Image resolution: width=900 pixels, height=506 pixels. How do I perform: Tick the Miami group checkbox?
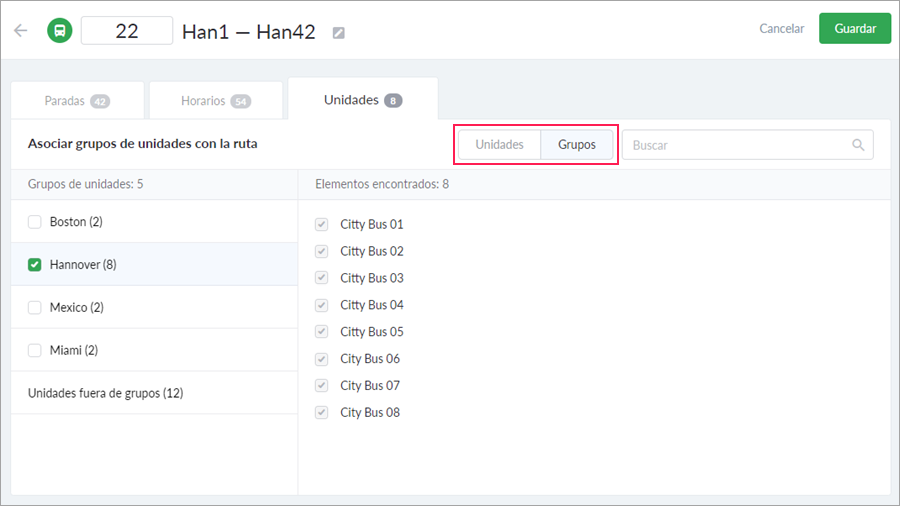[x=34, y=350]
